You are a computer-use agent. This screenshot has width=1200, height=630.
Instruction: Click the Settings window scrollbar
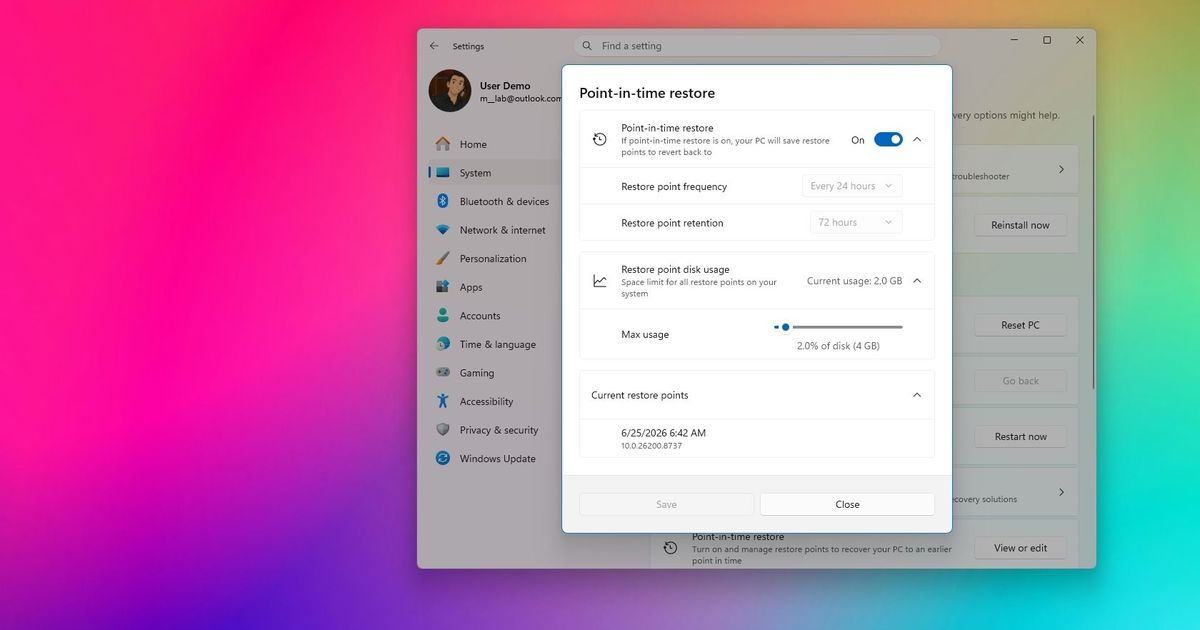point(1093,250)
